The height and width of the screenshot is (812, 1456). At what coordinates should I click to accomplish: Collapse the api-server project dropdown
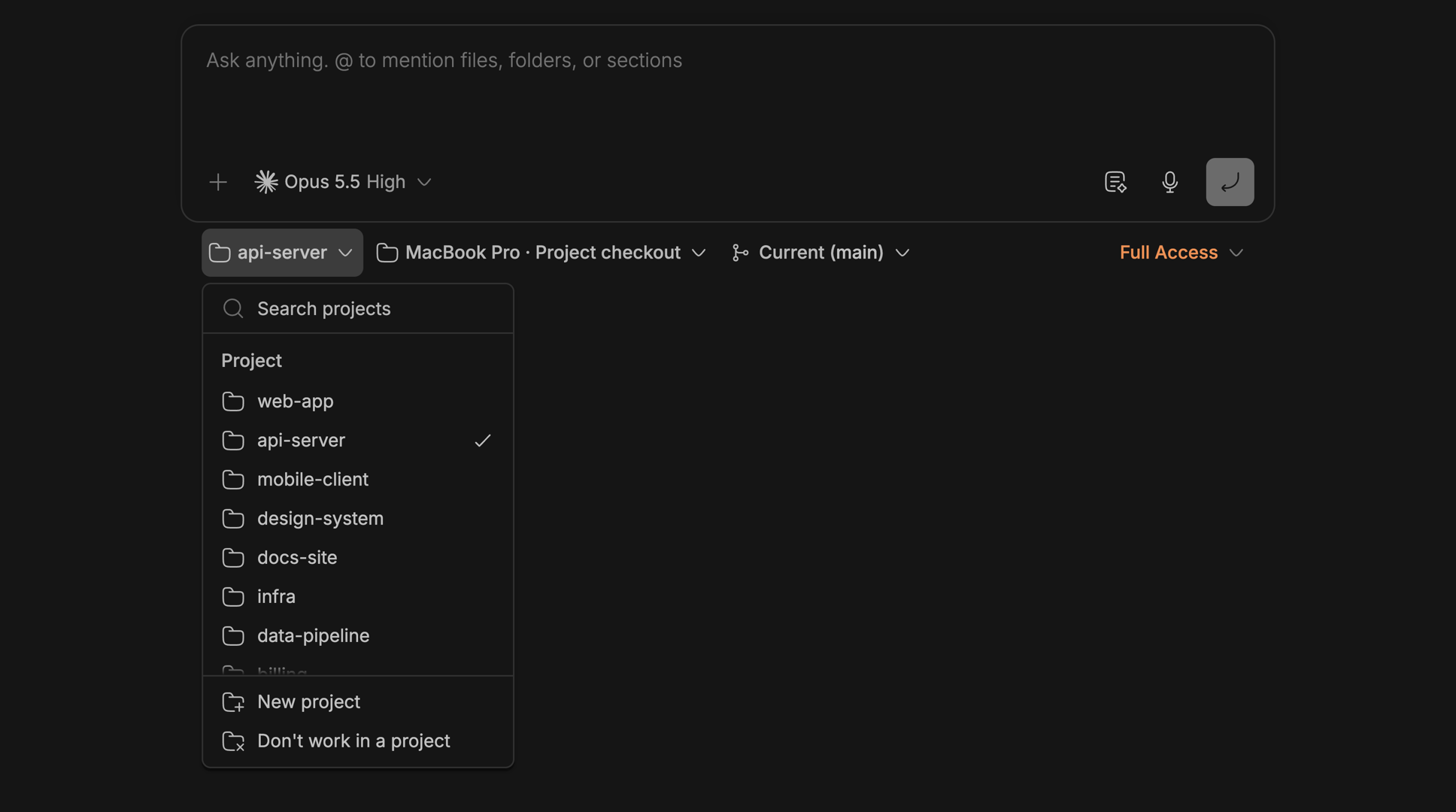coord(282,253)
